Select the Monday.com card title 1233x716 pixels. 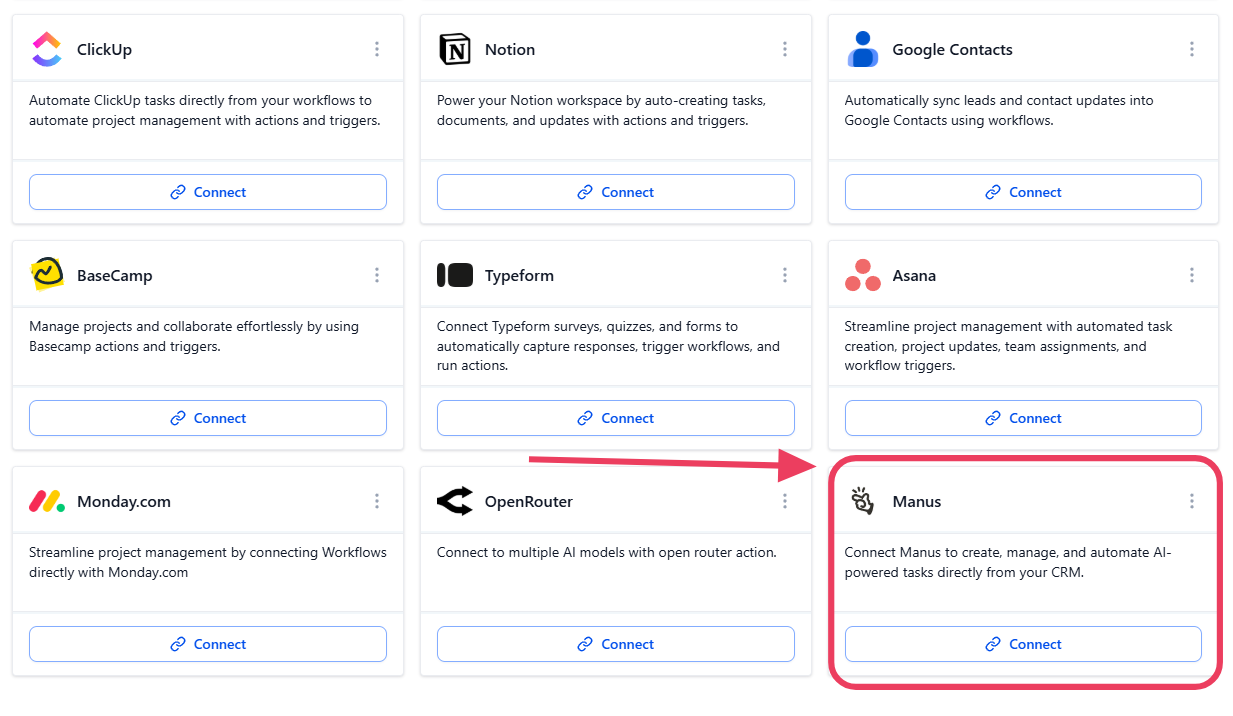coord(124,501)
